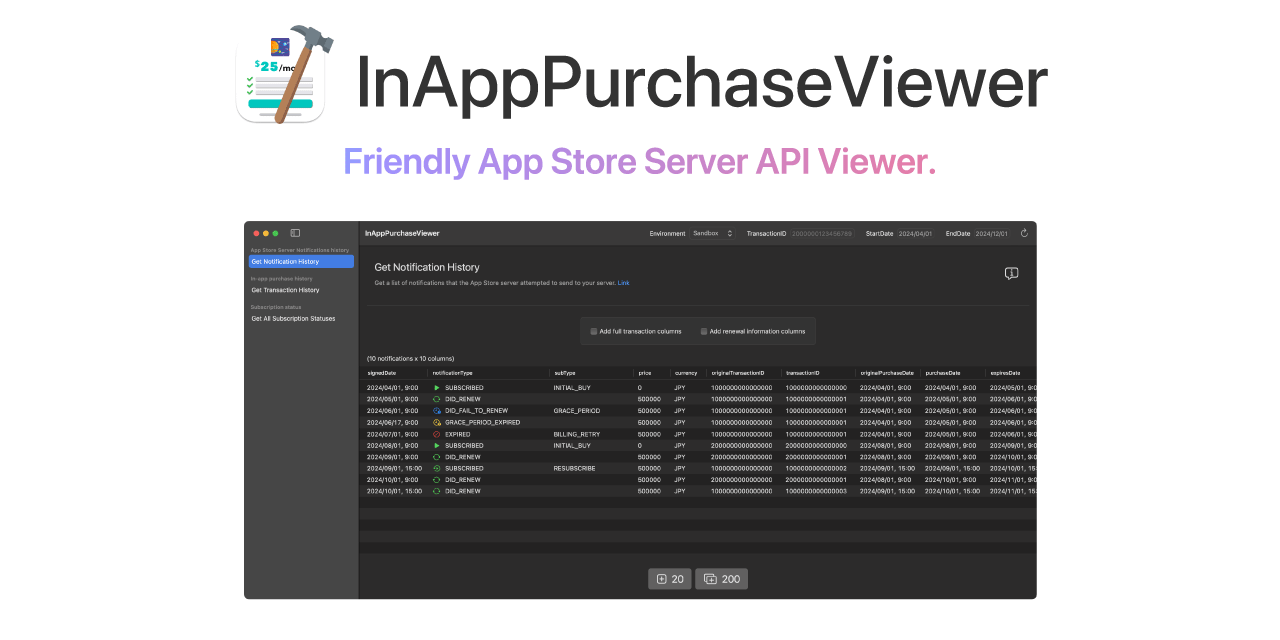Open the Environment Sandbox dropdown
The image size is (1280, 640).
(x=712, y=233)
